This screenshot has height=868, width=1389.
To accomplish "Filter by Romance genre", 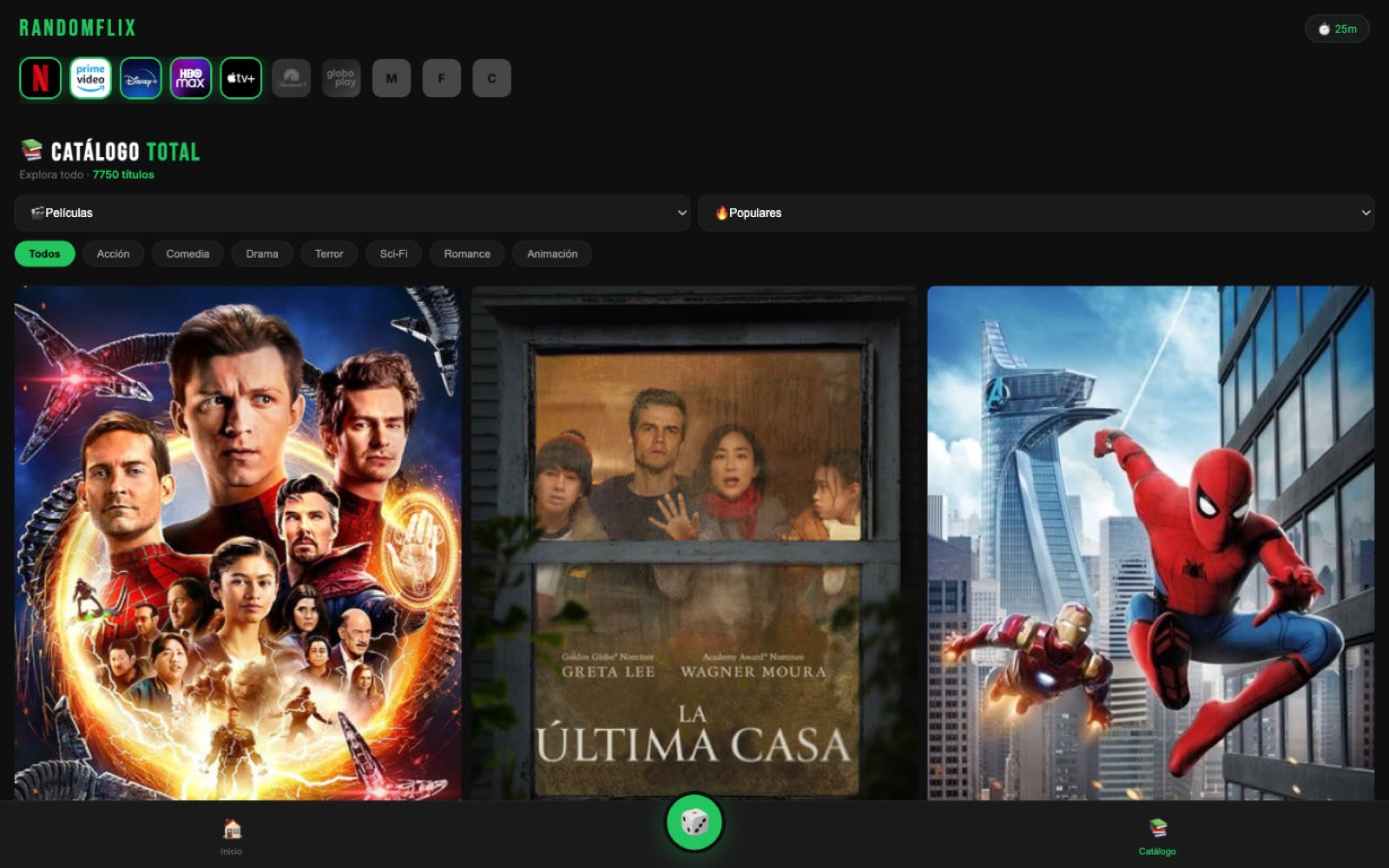I will [x=467, y=253].
